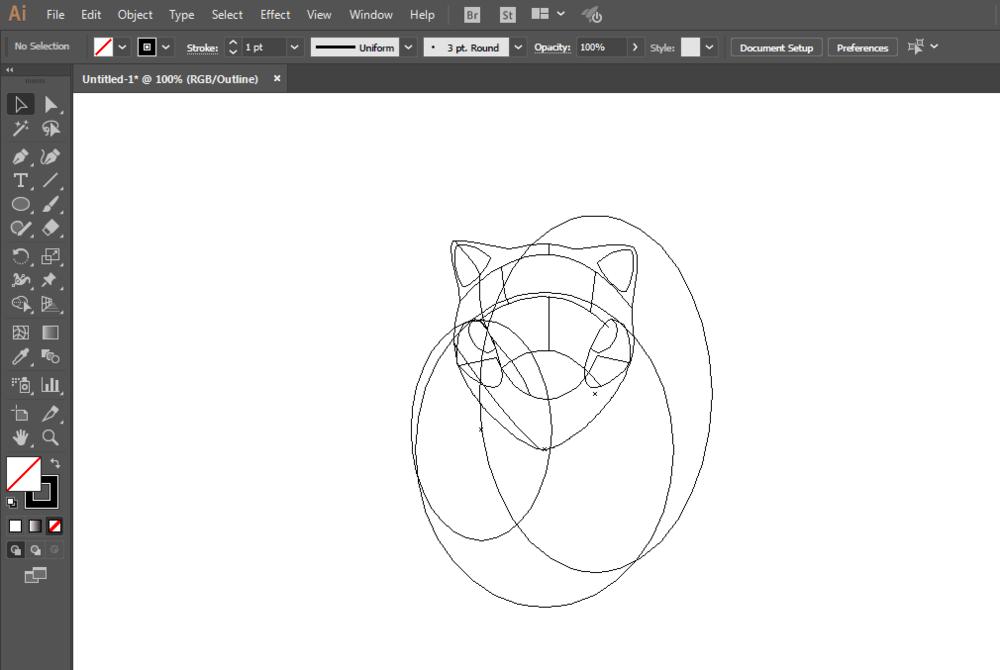Choose the Rotate tool
The image size is (1000, 670).
click(20, 256)
